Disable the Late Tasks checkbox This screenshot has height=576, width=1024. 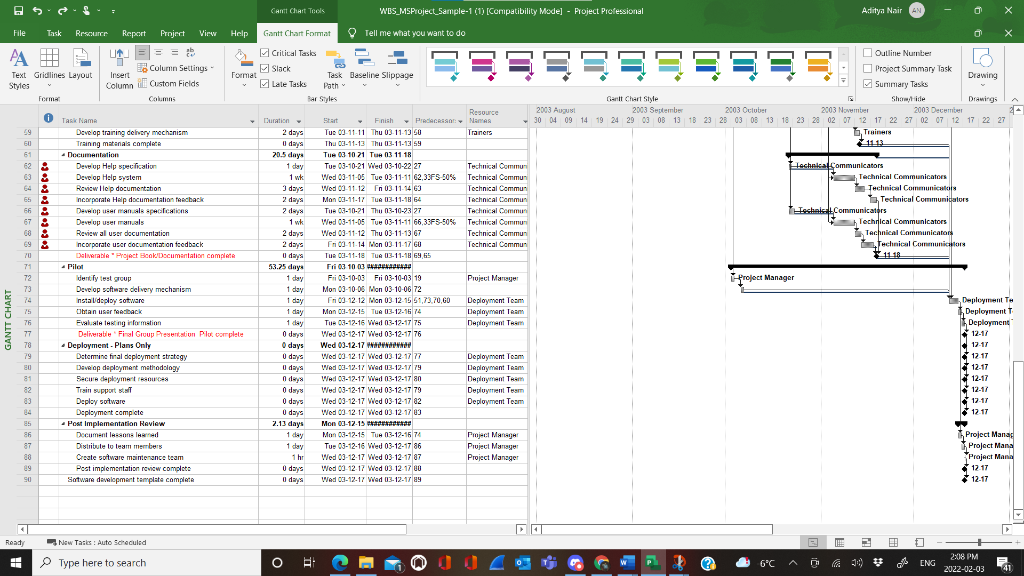[x=265, y=84]
